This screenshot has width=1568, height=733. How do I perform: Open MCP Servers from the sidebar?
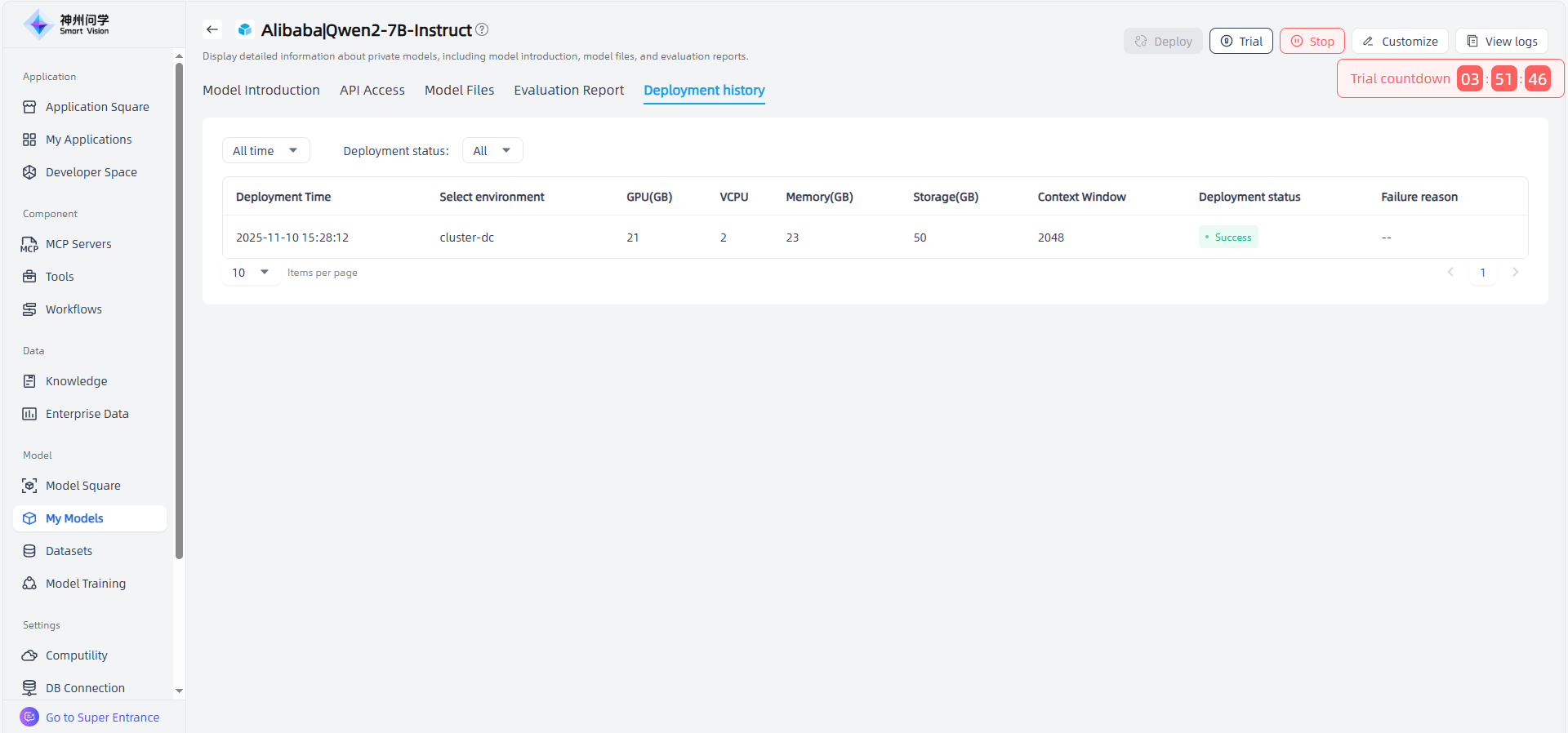click(x=78, y=244)
